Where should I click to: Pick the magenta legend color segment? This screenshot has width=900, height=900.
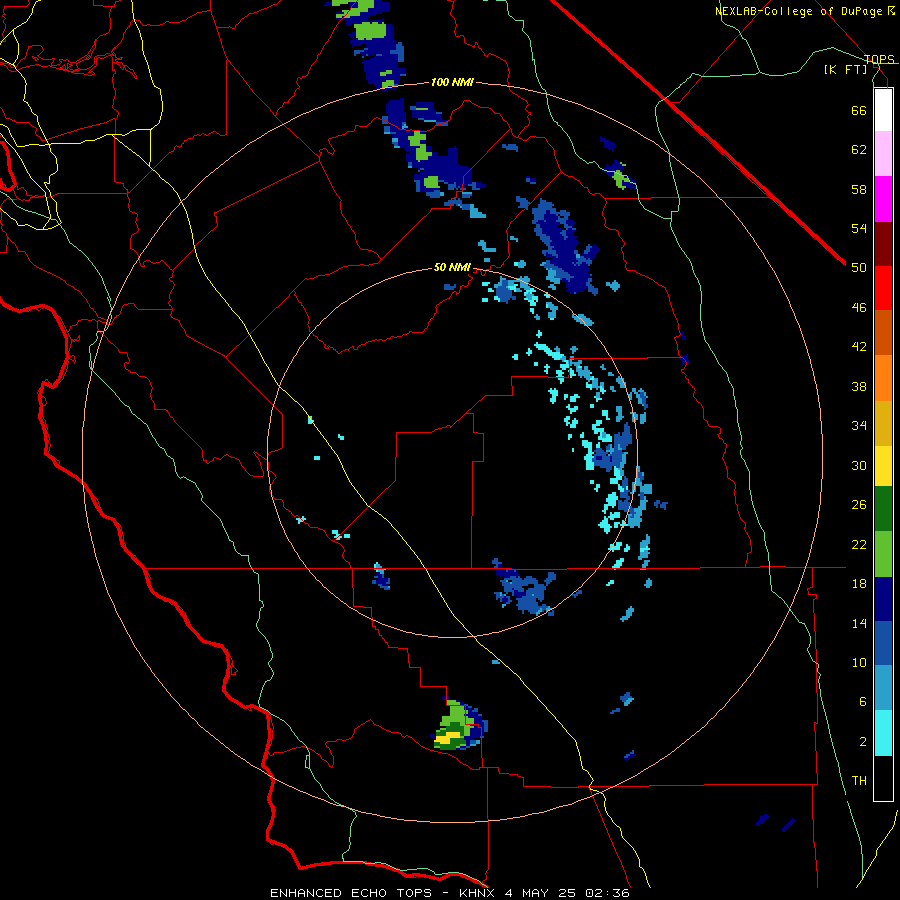[x=883, y=199]
